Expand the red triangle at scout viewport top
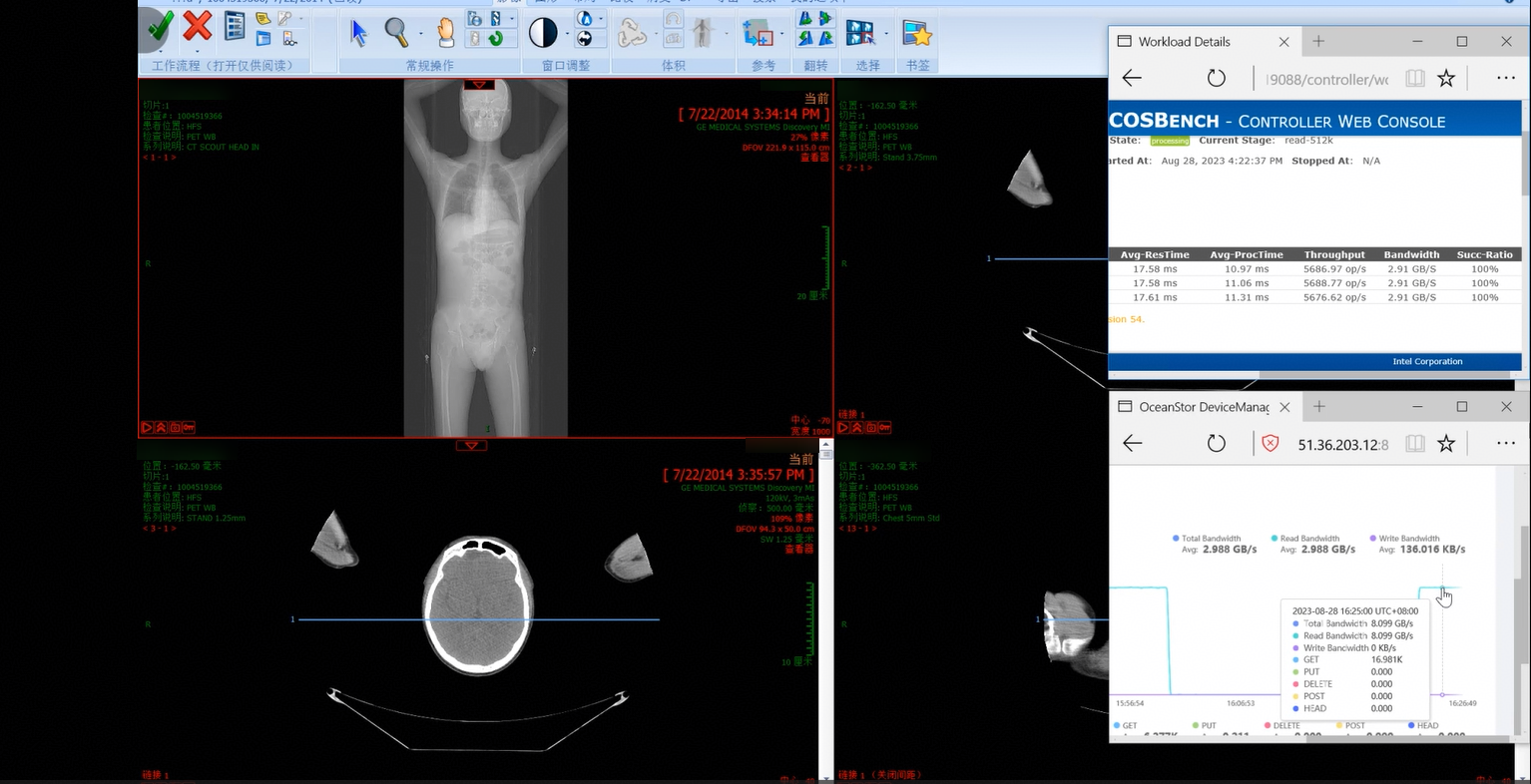 click(x=479, y=85)
